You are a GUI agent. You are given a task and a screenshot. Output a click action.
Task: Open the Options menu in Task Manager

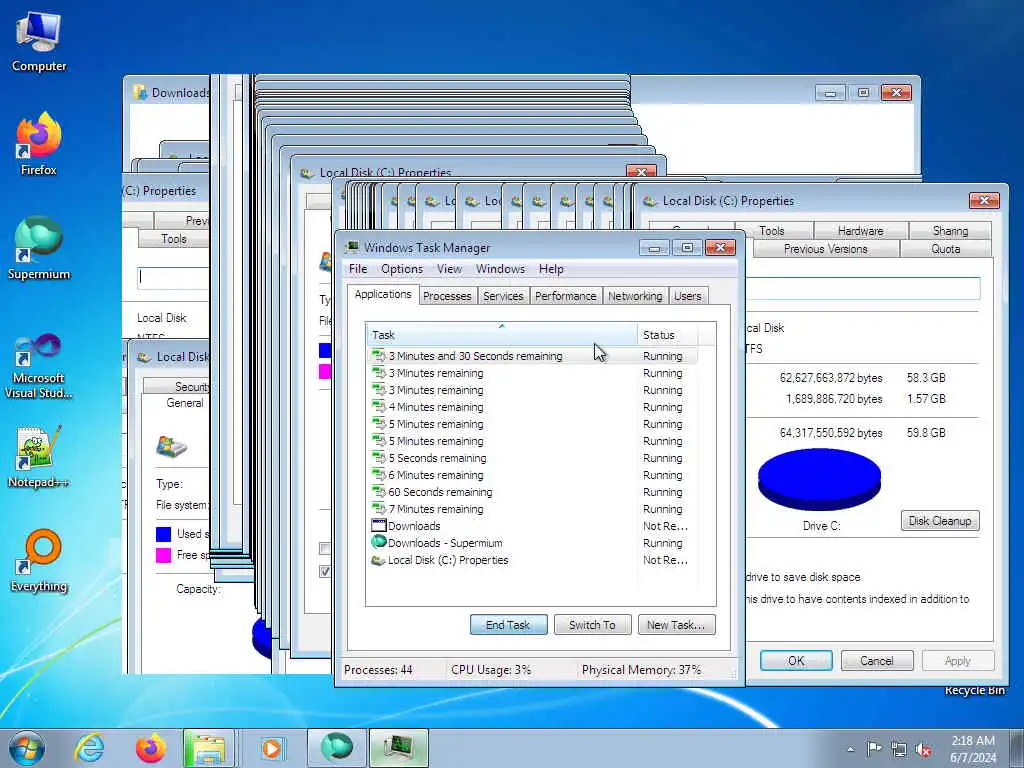tap(402, 269)
